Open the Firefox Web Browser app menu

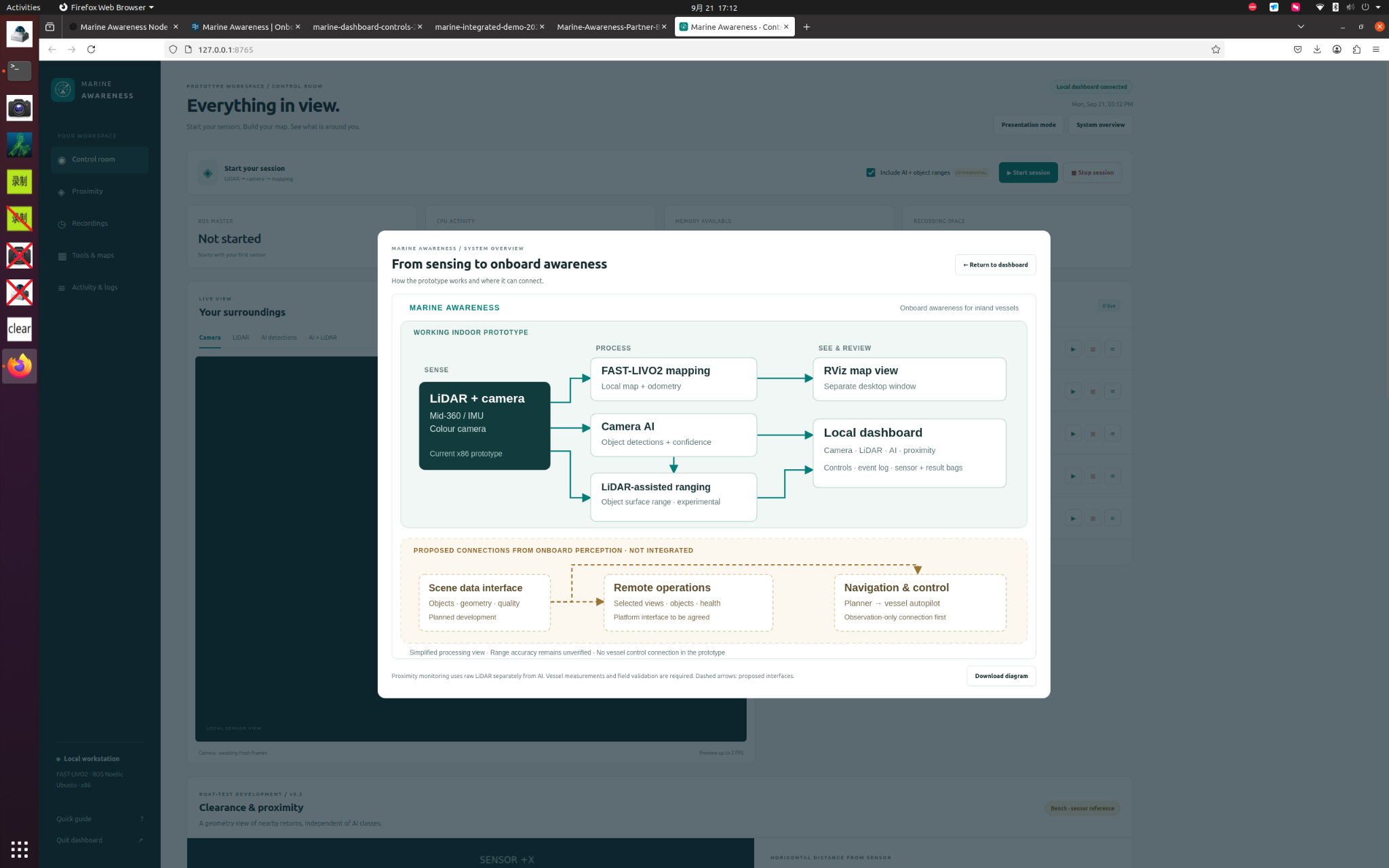pyautogui.click(x=106, y=7)
